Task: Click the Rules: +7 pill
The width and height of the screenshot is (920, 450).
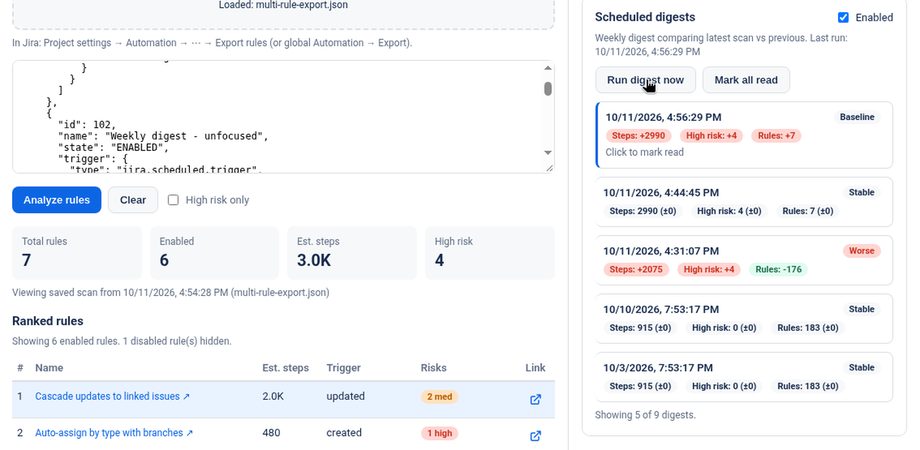Action: click(x=776, y=136)
